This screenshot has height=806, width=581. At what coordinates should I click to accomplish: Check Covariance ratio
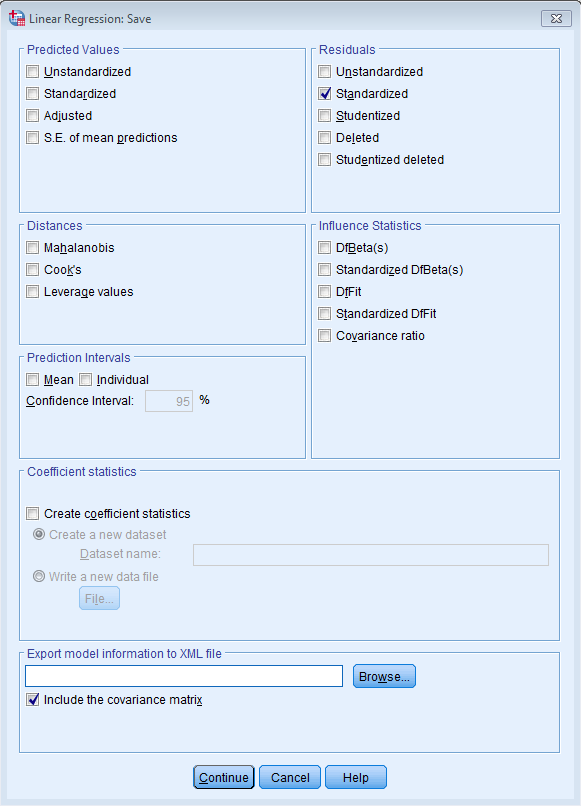[325, 337]
